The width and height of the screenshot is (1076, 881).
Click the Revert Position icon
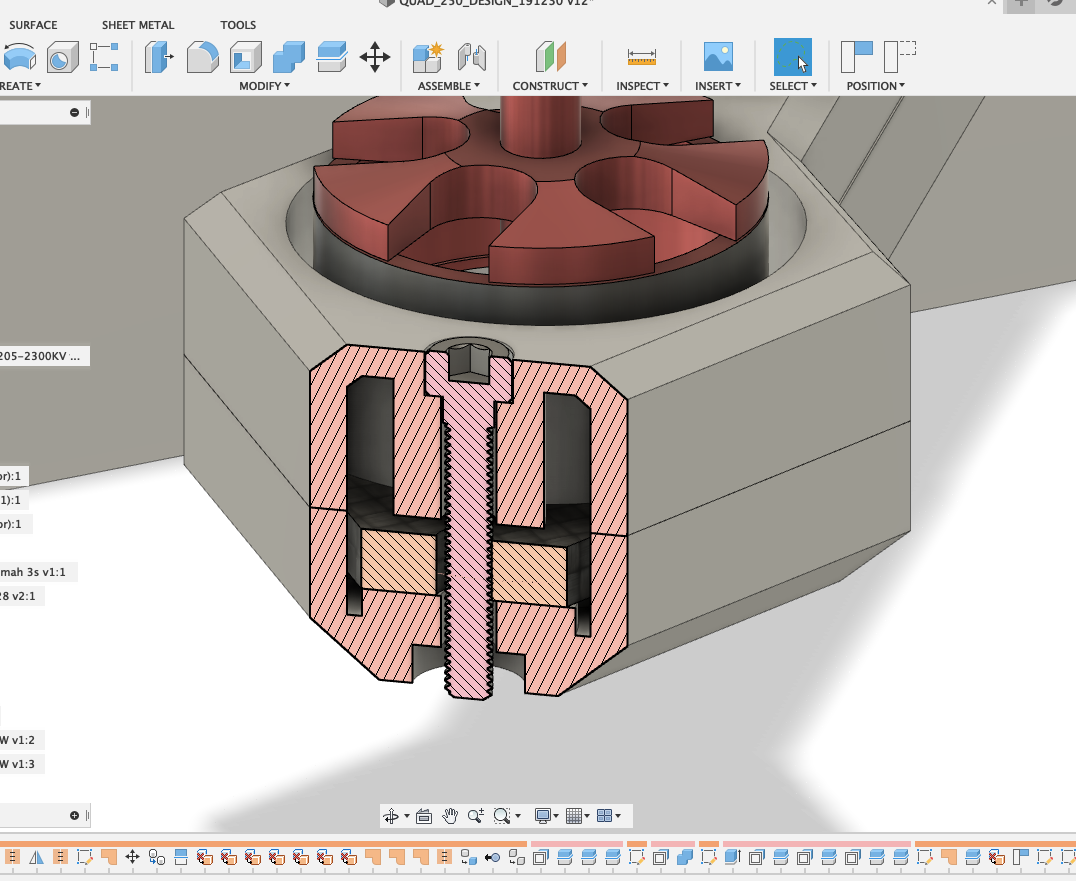coord(900,56)
